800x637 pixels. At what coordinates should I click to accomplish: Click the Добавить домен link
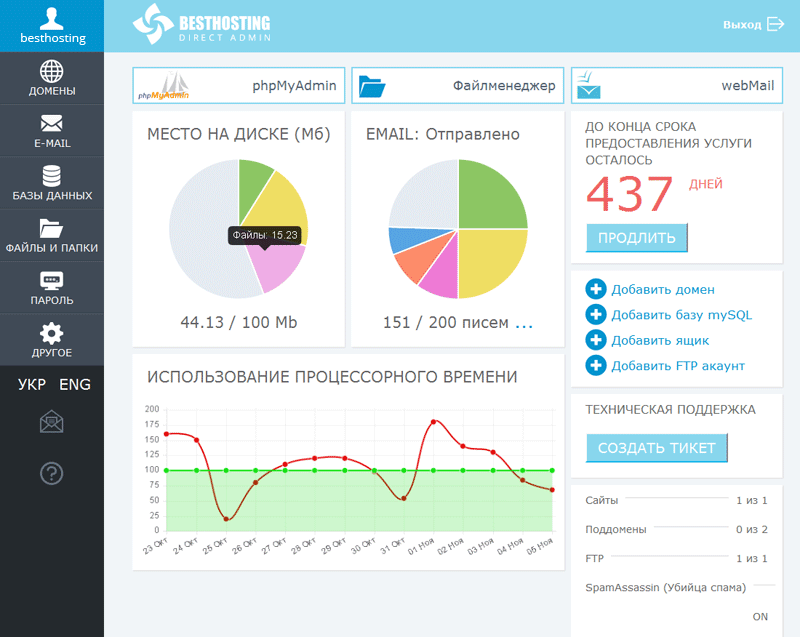point(663,290)
